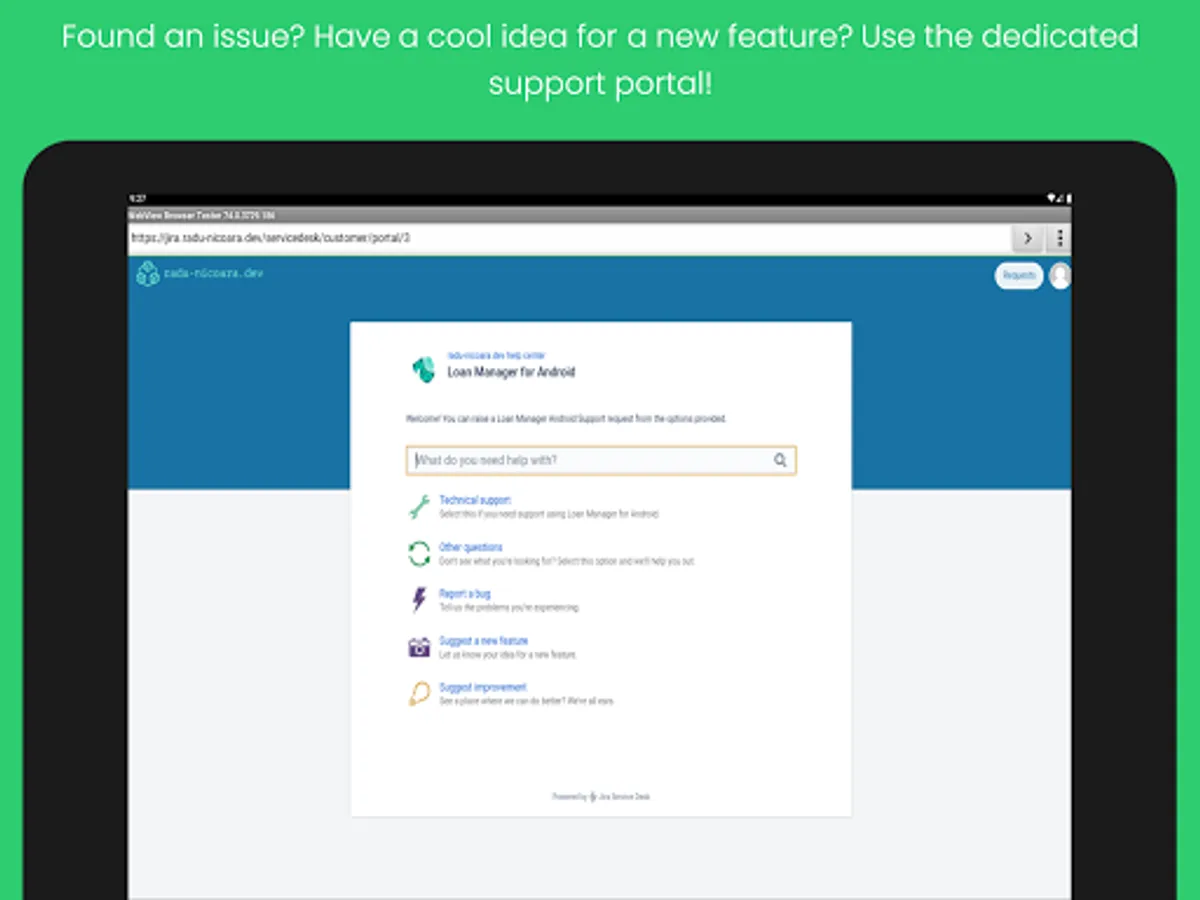Screen dimensions: 1200x900
Task: Click the status bar clock time
Action: coord(137,199)
